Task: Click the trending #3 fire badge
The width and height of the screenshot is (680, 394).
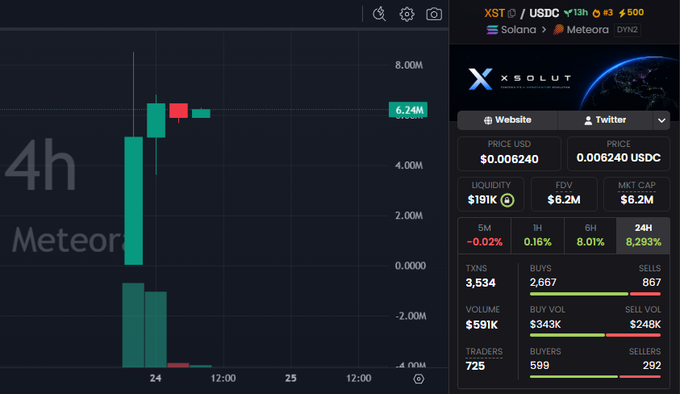Action: click(603, 13)
